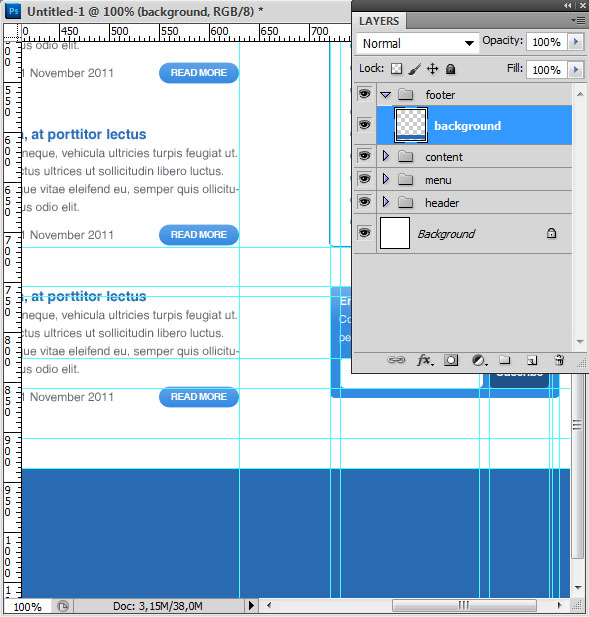Click Layers panel scroll down arrow
Screen dimensions: 589x617
point(580,341)
